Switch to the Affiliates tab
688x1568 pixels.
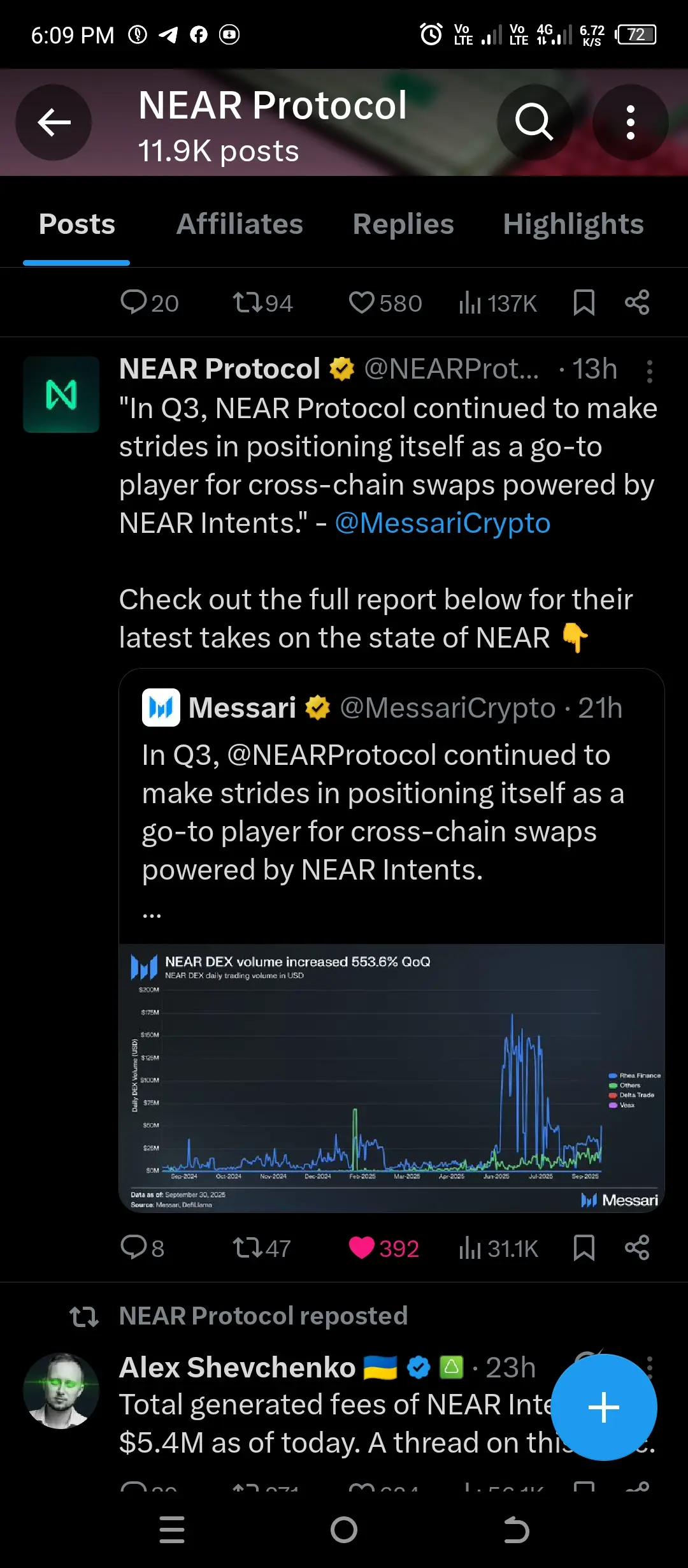(x=240, y=224)
